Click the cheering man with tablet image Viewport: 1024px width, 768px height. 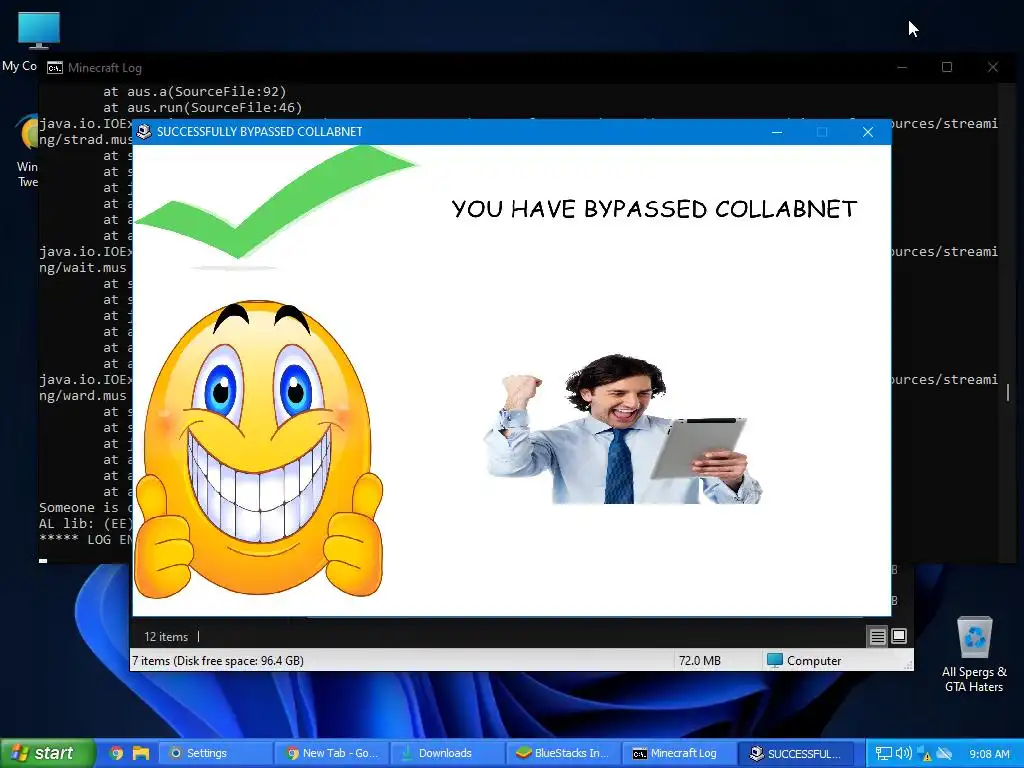(623, 429)
